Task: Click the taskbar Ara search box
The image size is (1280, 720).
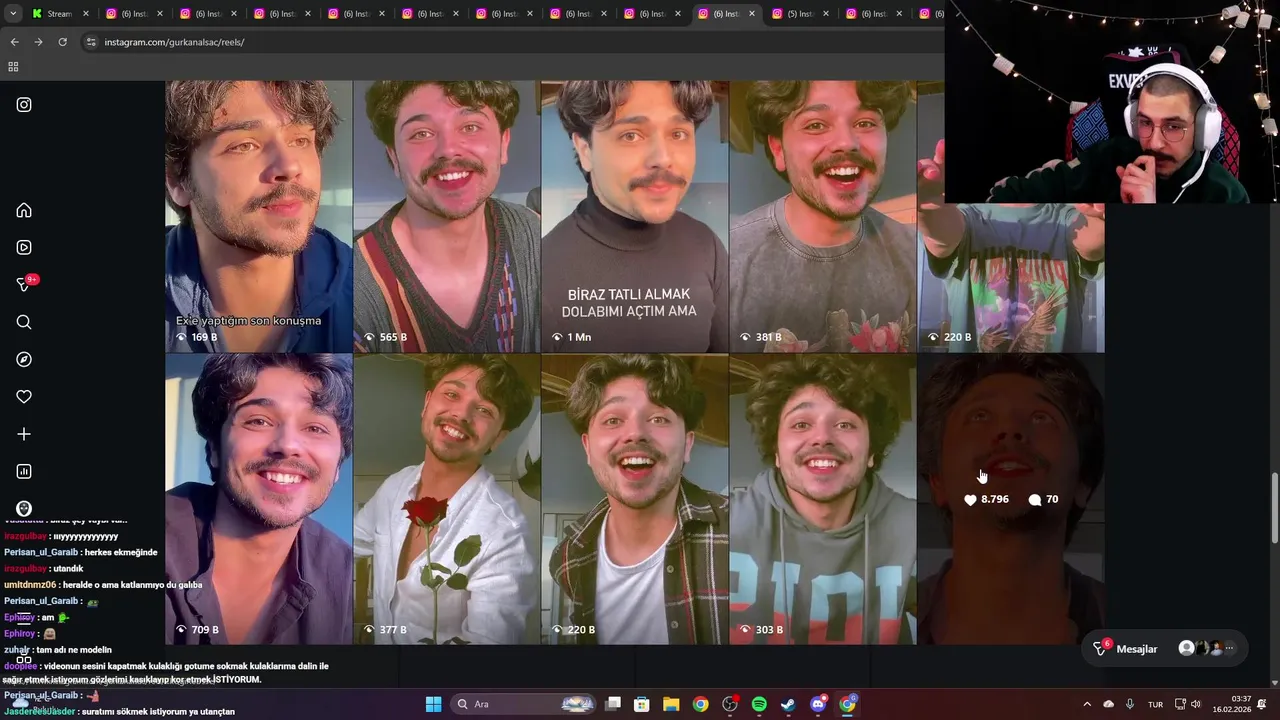Action: pyautogui.click(x=522, y=704)
